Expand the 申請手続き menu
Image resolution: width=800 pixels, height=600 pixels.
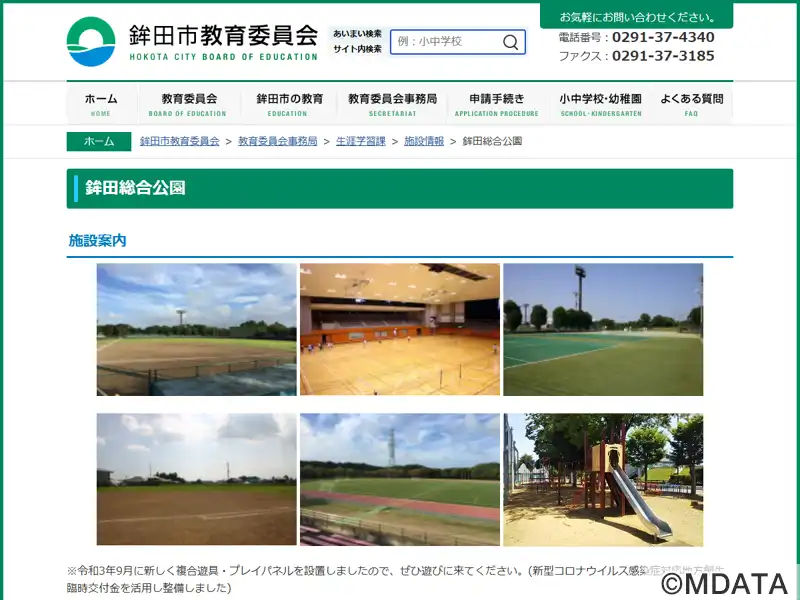tap(496, 104)
